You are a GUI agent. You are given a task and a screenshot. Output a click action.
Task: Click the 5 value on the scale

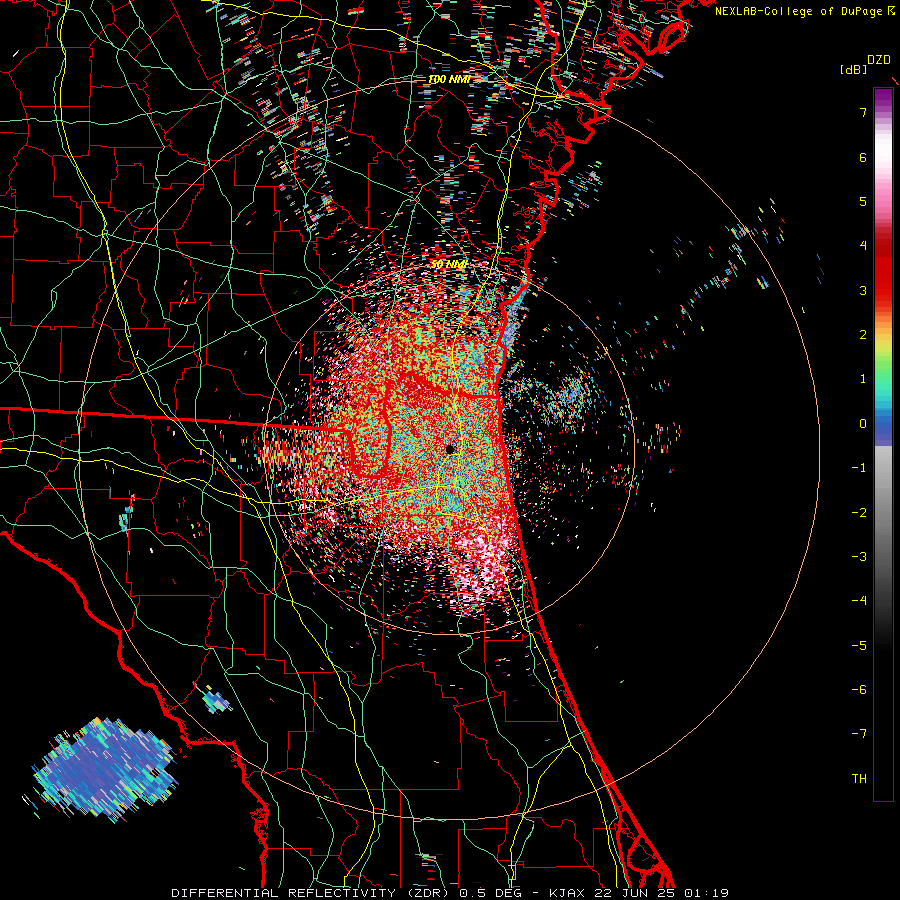[863, 201]
